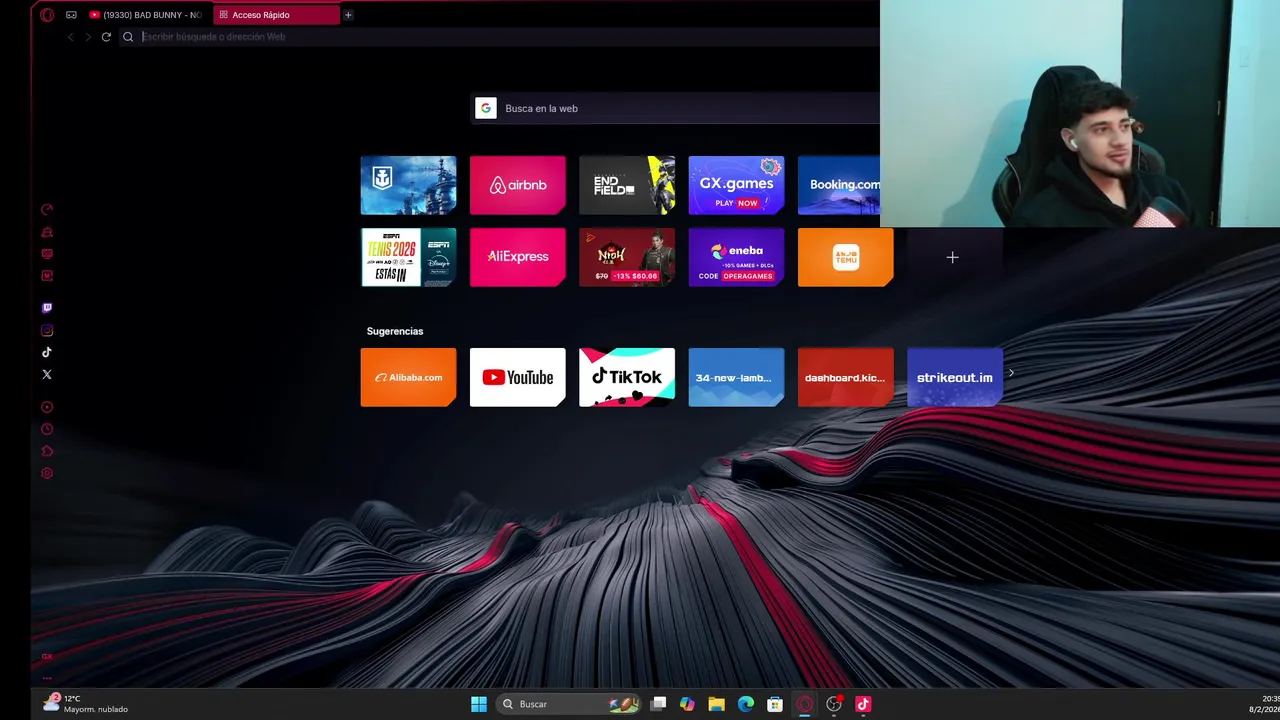Open the GX.games speed dial tile
Viewport: 1280px width, 720px height.
pos(736,185)
